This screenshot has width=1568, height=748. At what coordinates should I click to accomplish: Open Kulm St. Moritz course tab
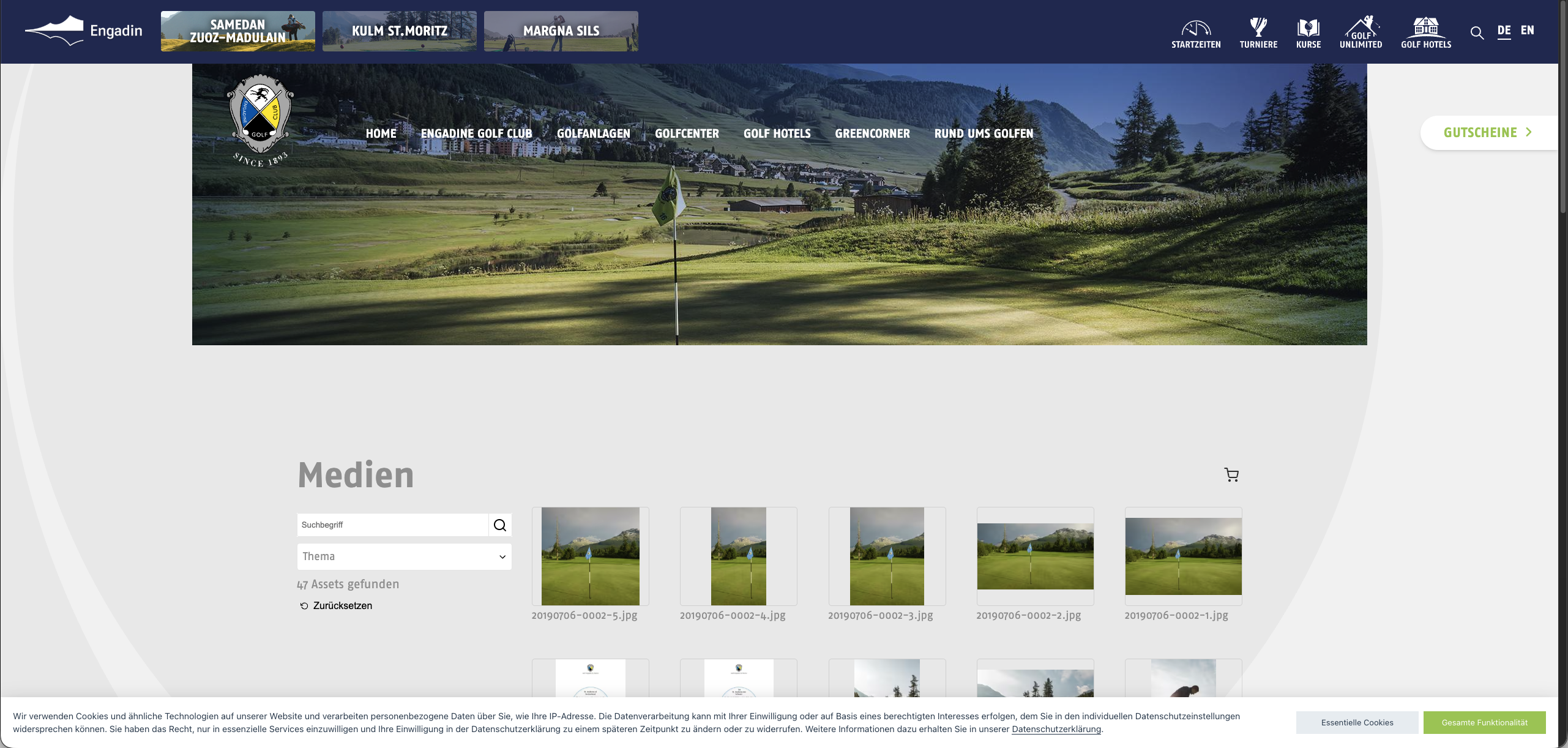(400, 31)
